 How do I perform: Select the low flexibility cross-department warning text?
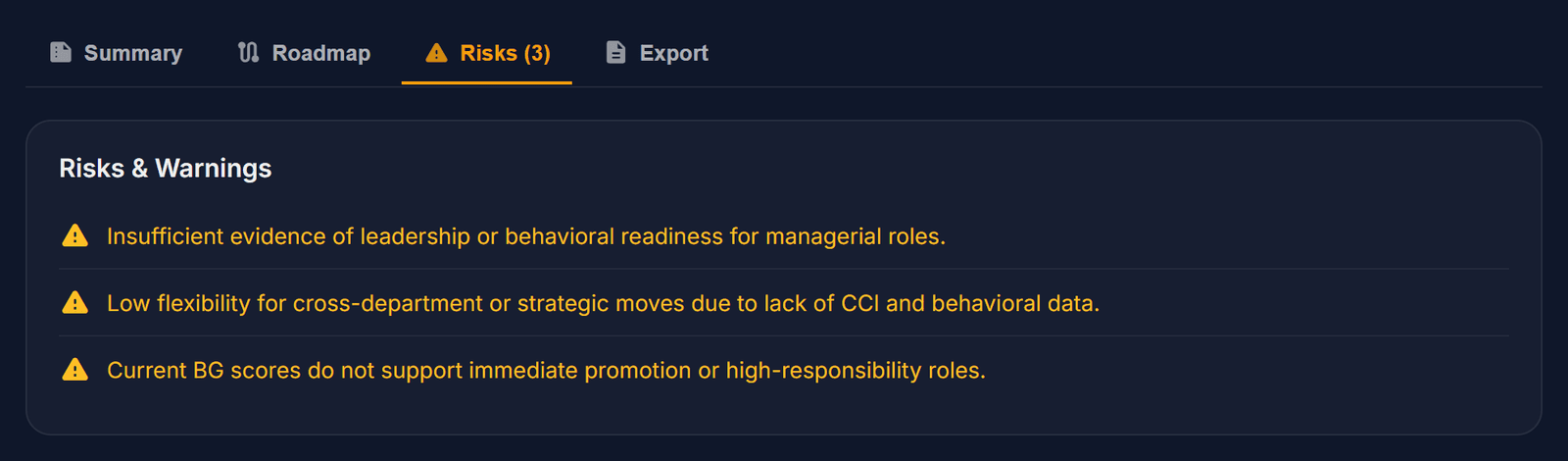pyautogui.click(x=603, y=303)
